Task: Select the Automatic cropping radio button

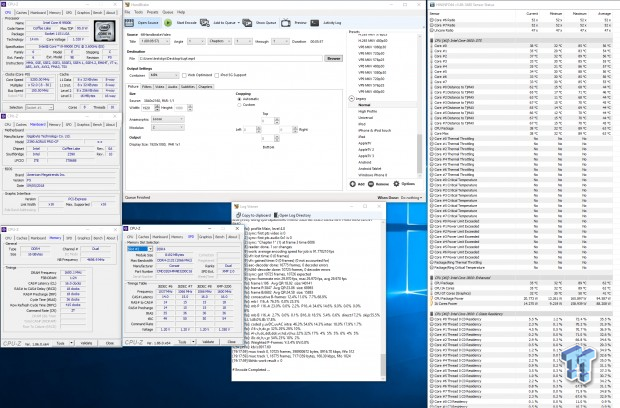Action: tap(239, 99)
